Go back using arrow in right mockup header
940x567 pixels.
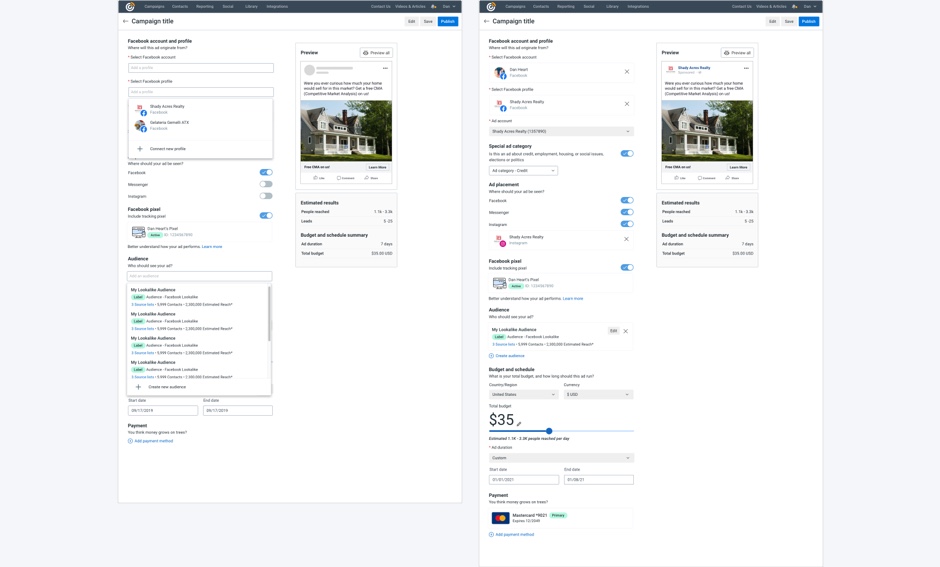point(486,21)
